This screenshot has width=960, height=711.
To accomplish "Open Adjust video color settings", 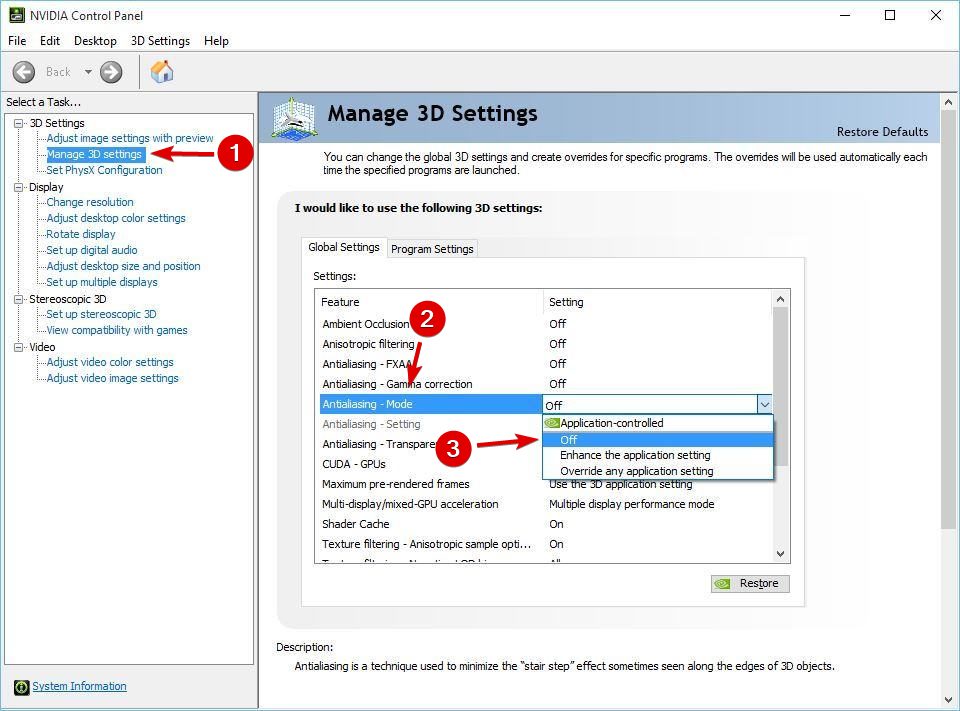I will (110, 362).
